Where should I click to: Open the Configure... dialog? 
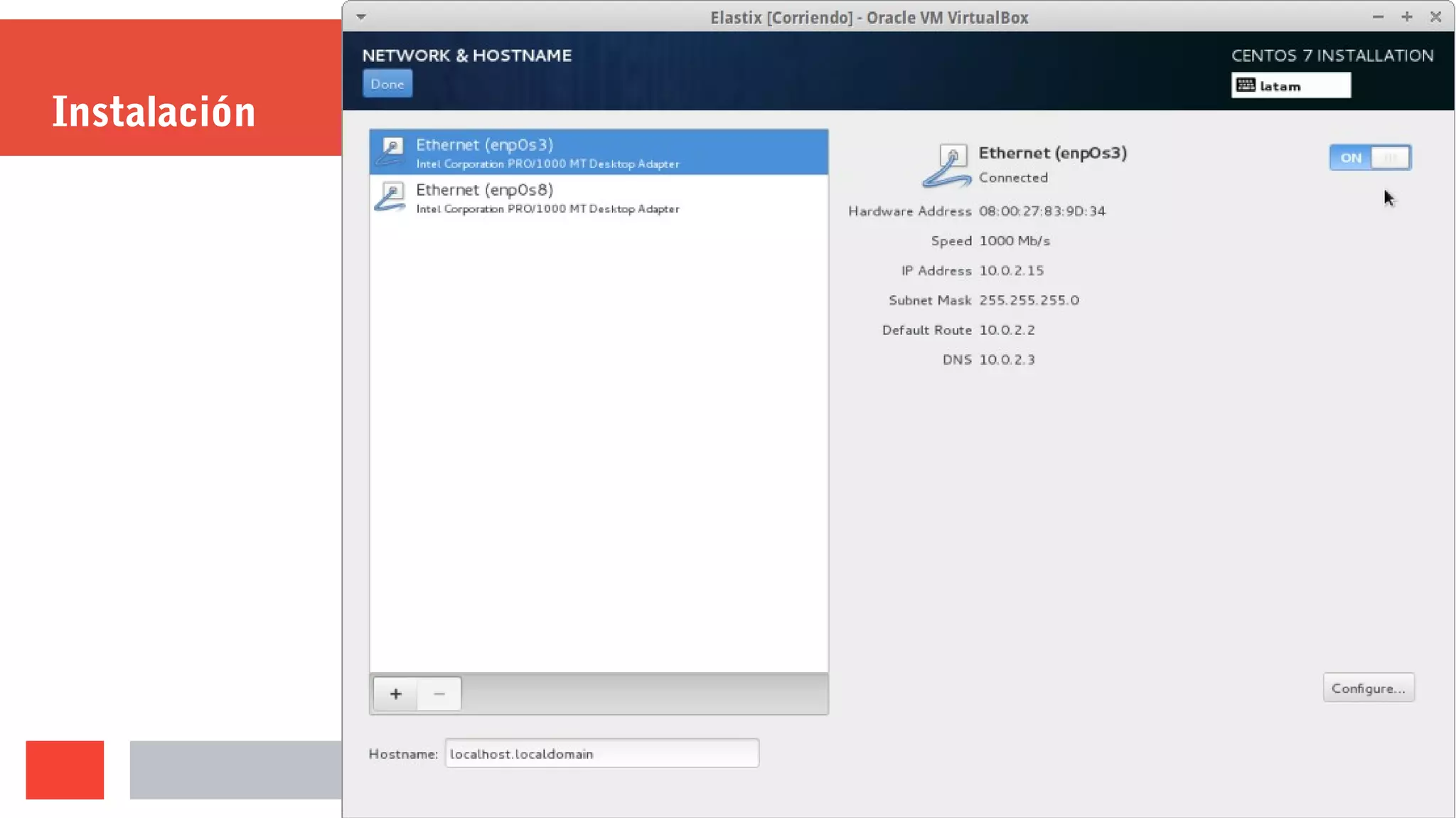[1368, 688]
